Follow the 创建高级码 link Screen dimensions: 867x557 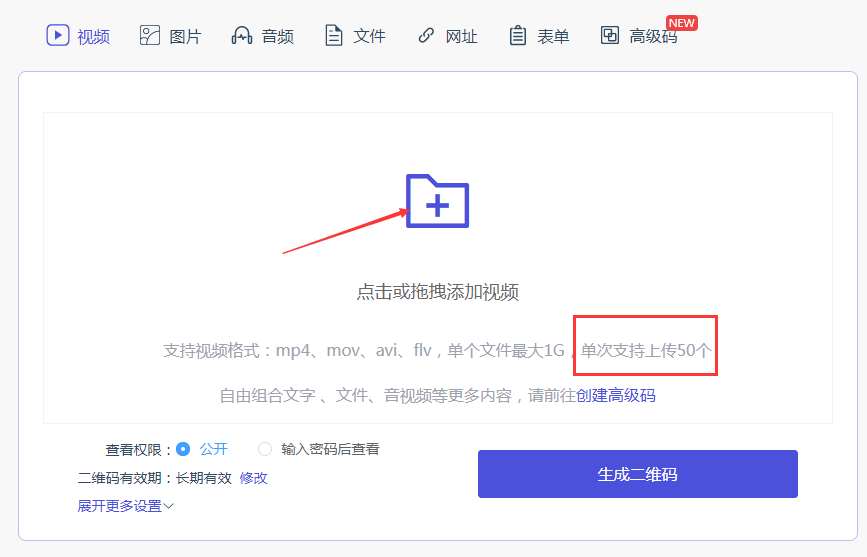point(616,395)
